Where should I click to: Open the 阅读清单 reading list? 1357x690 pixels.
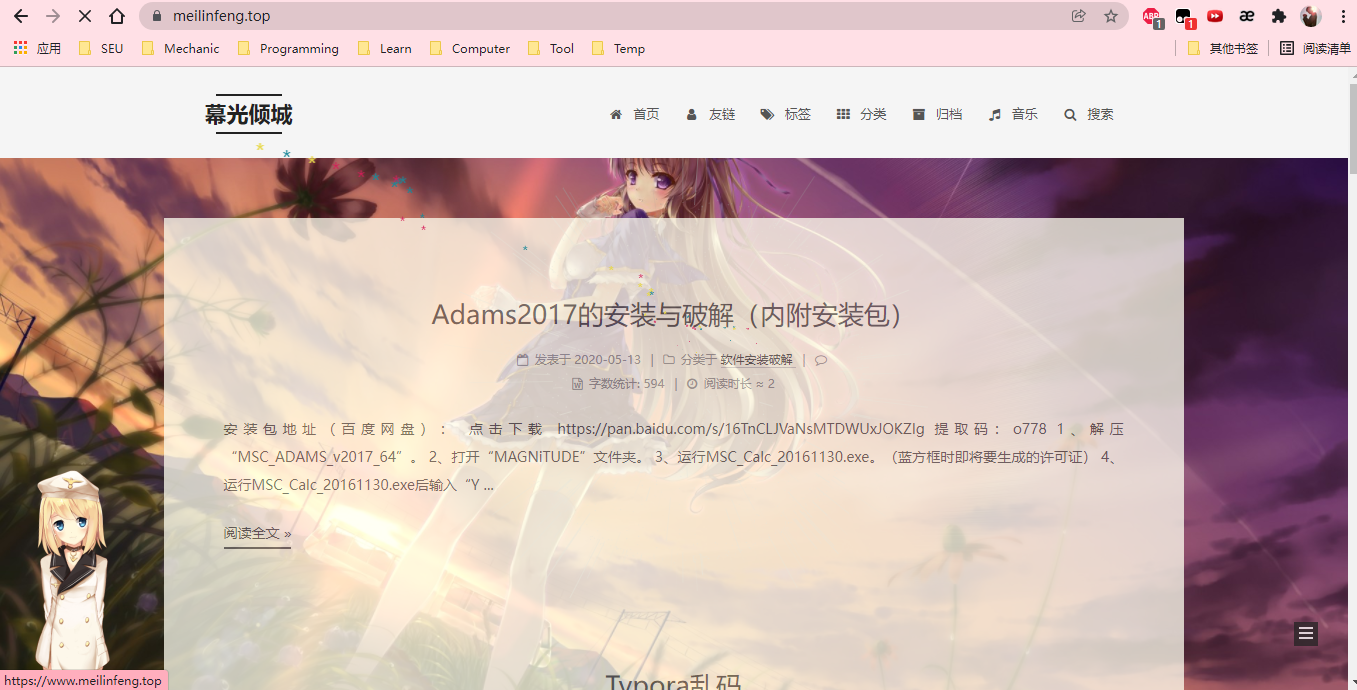(1315, 48)
